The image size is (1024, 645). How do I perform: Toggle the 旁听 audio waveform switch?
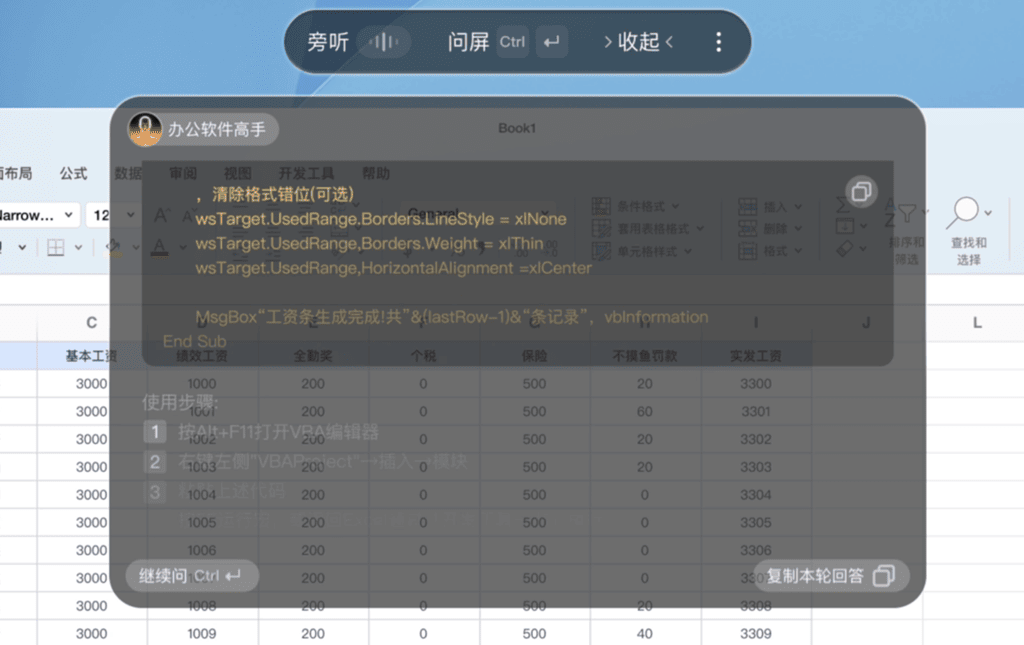pos(384,42)
